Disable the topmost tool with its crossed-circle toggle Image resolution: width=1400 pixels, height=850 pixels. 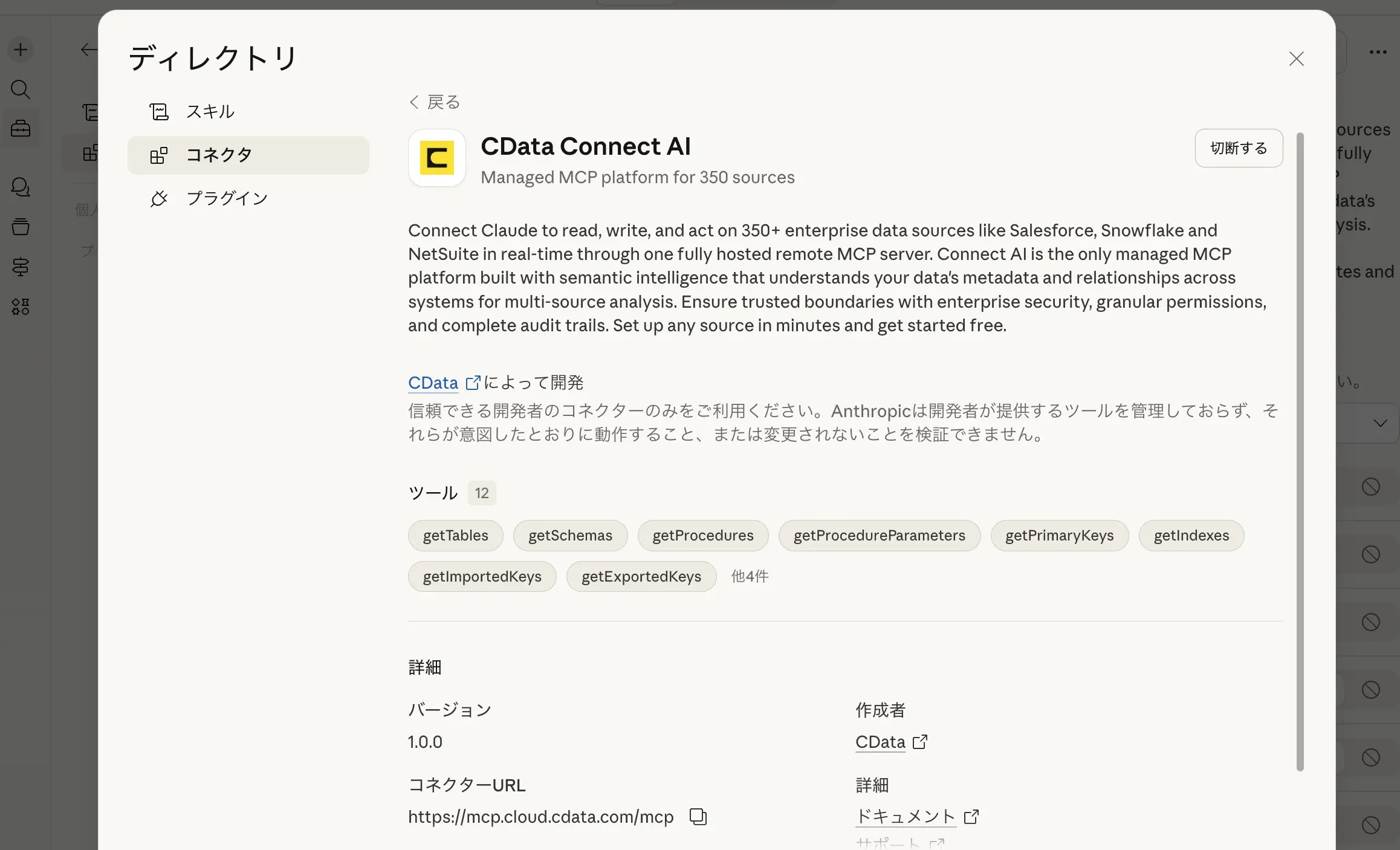tap(1372, 486)
